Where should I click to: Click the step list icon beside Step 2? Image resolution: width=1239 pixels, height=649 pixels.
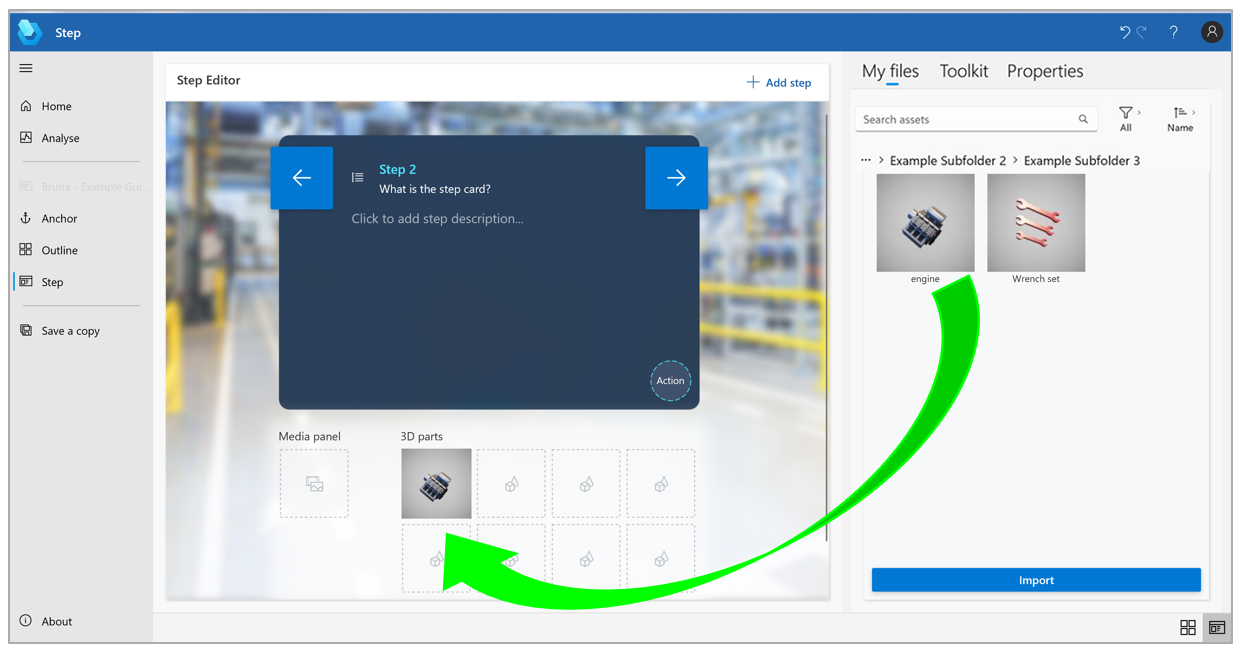[358, 178]
